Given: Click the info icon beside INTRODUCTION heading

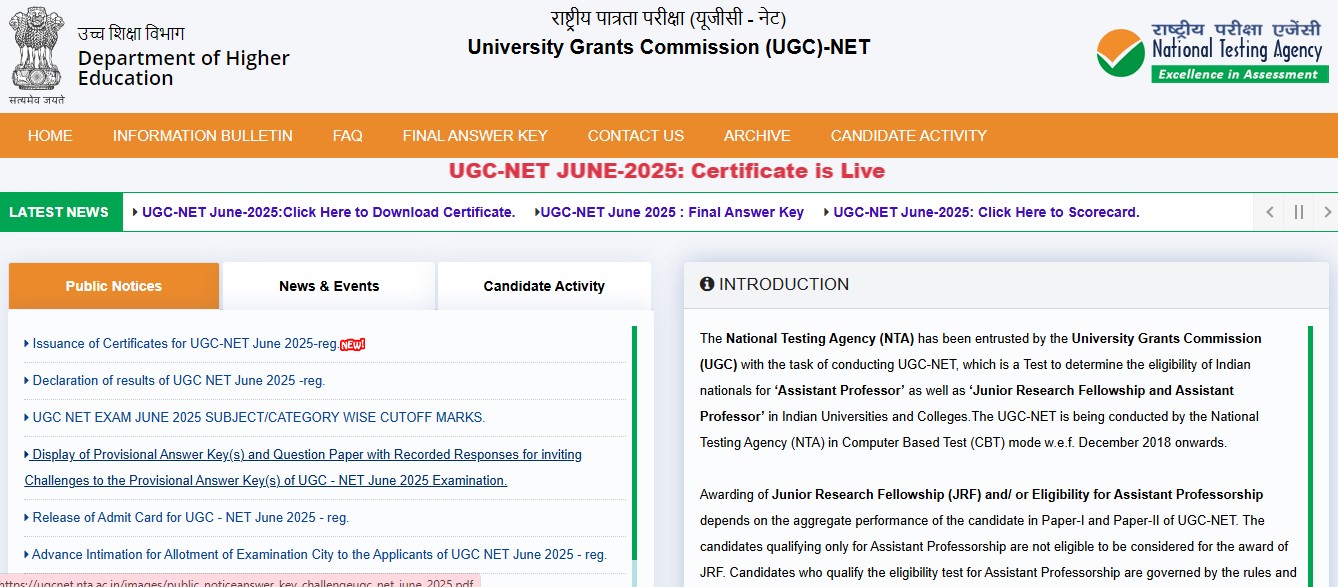Looking at the screenshot, I should pyautogui.click(x=707, y=284).
